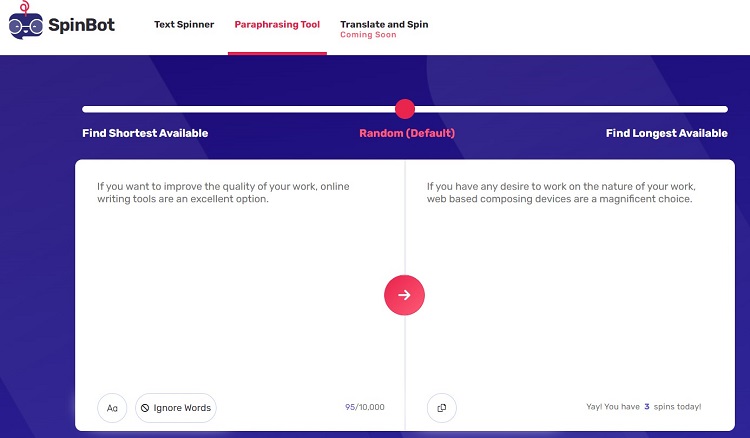Open the Ignore Words option

coord(176,408)
